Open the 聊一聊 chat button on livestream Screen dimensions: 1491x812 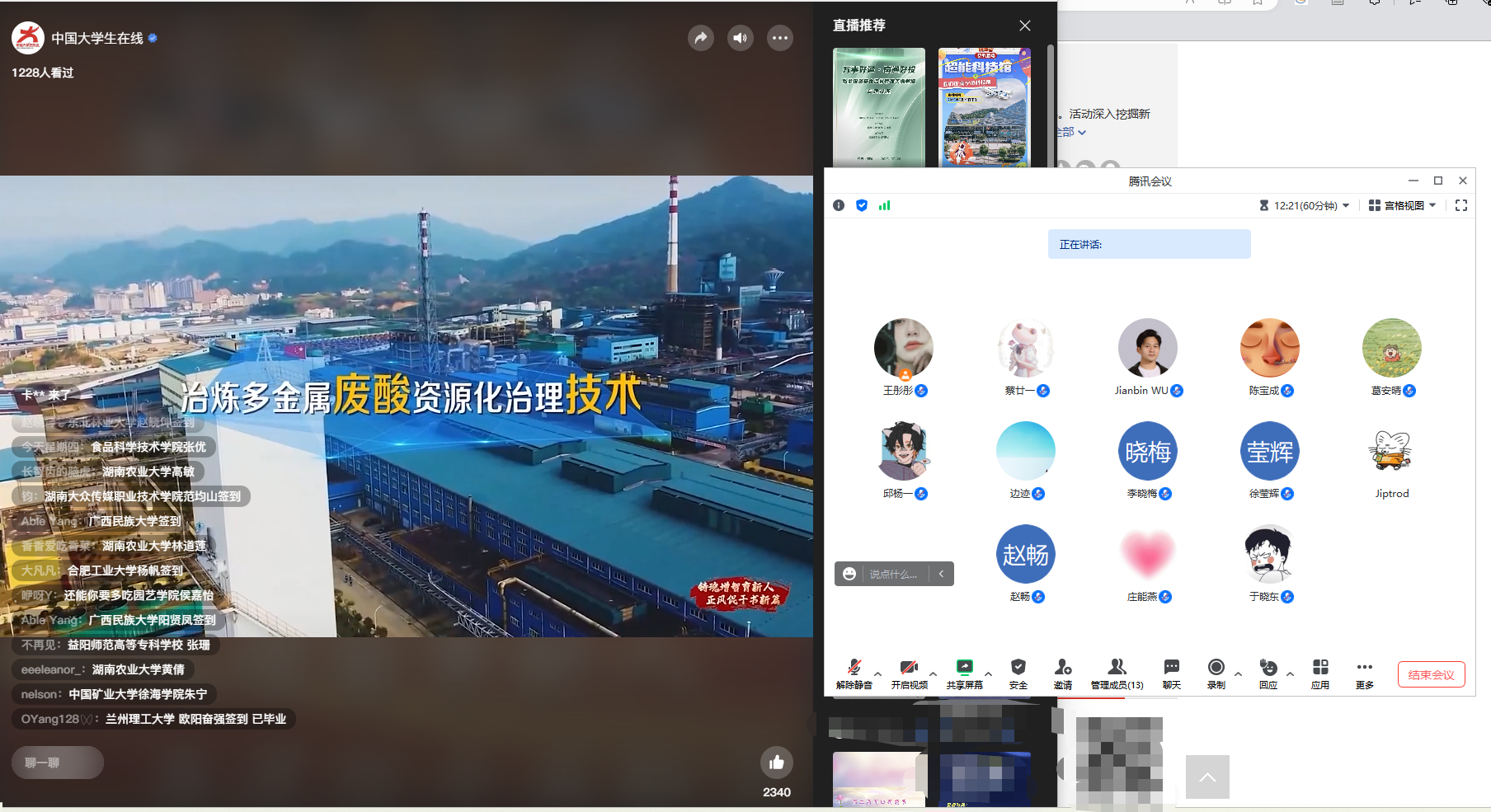pos(57,763)
